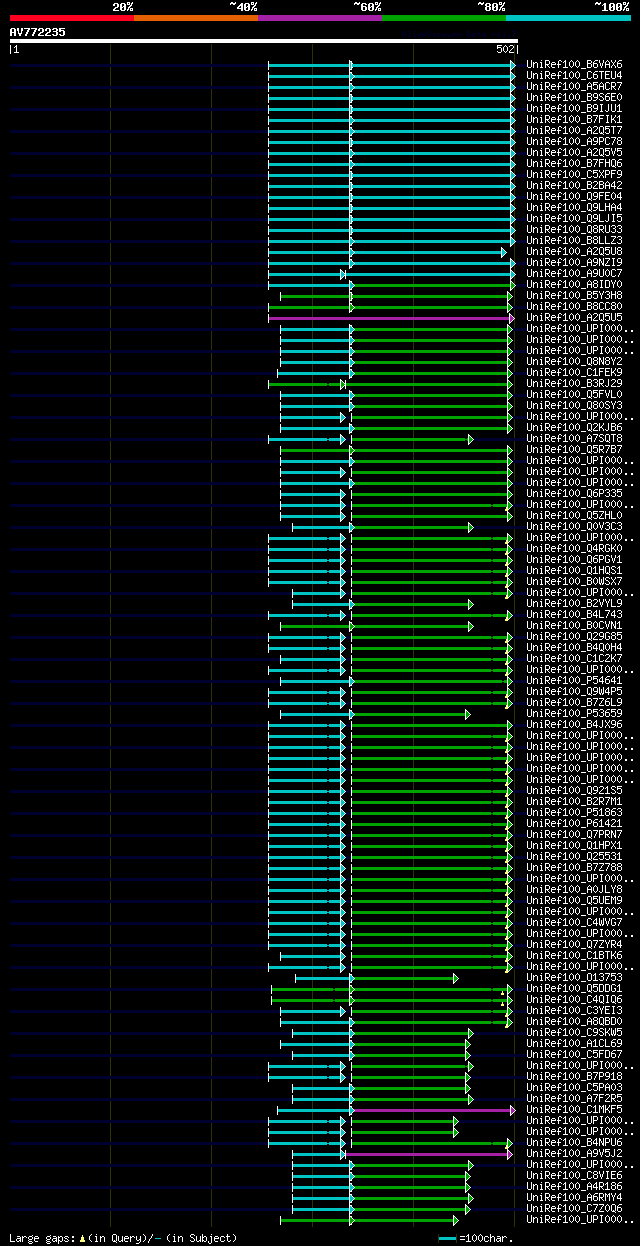Image resolution: width=640 pixels, height=1246 pixels.
Task: Choose the UniRef100_P61421 row label
Action: 574,823
